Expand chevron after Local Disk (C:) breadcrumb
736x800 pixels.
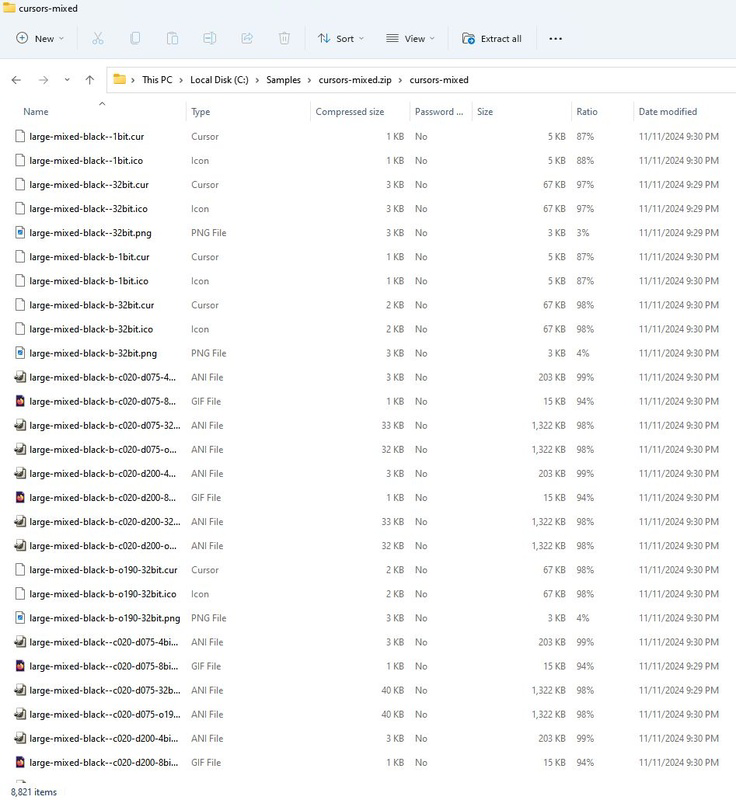257,80
